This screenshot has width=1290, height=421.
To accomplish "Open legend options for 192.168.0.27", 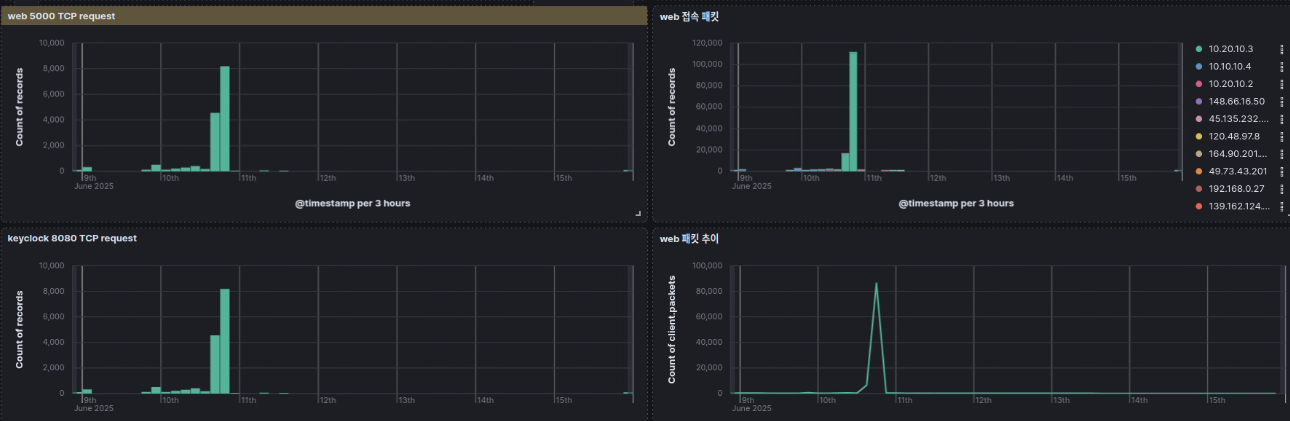I will pos(1281,189).
